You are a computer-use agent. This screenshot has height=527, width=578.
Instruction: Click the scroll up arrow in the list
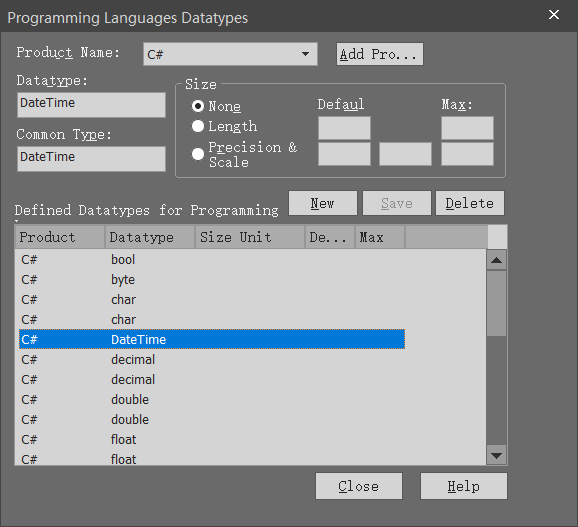497,260
